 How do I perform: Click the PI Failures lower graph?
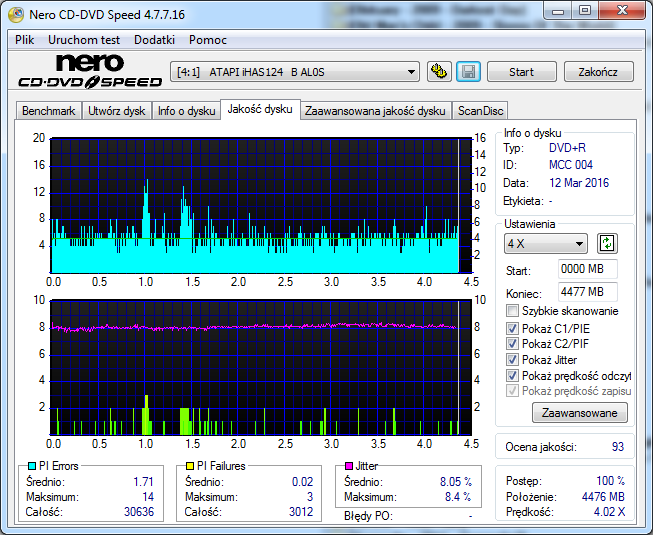pyautogui.click(x=261, y=368)
